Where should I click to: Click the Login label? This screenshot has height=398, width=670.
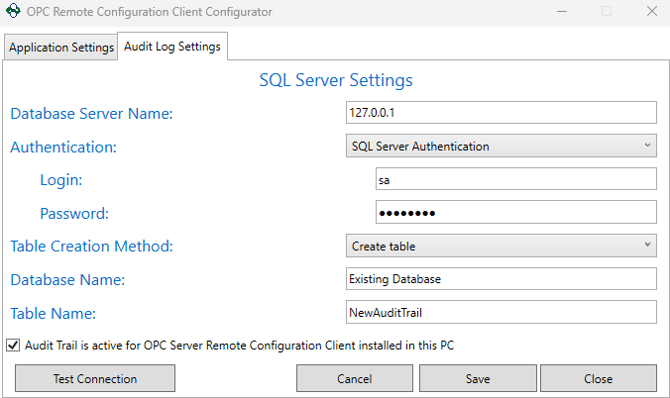(61, 180)
